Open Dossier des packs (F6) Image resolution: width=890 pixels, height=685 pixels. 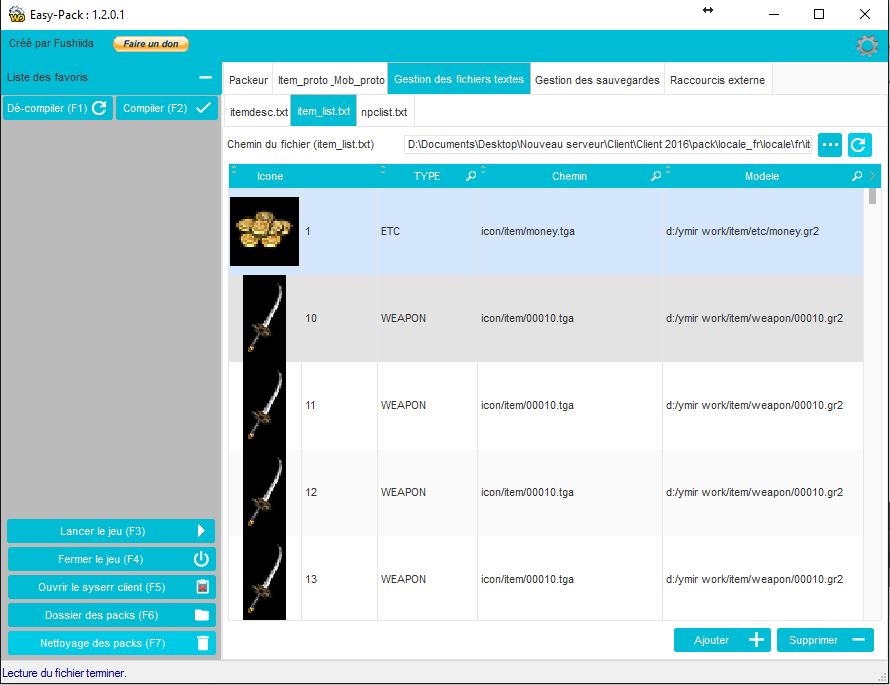[111, 615]
